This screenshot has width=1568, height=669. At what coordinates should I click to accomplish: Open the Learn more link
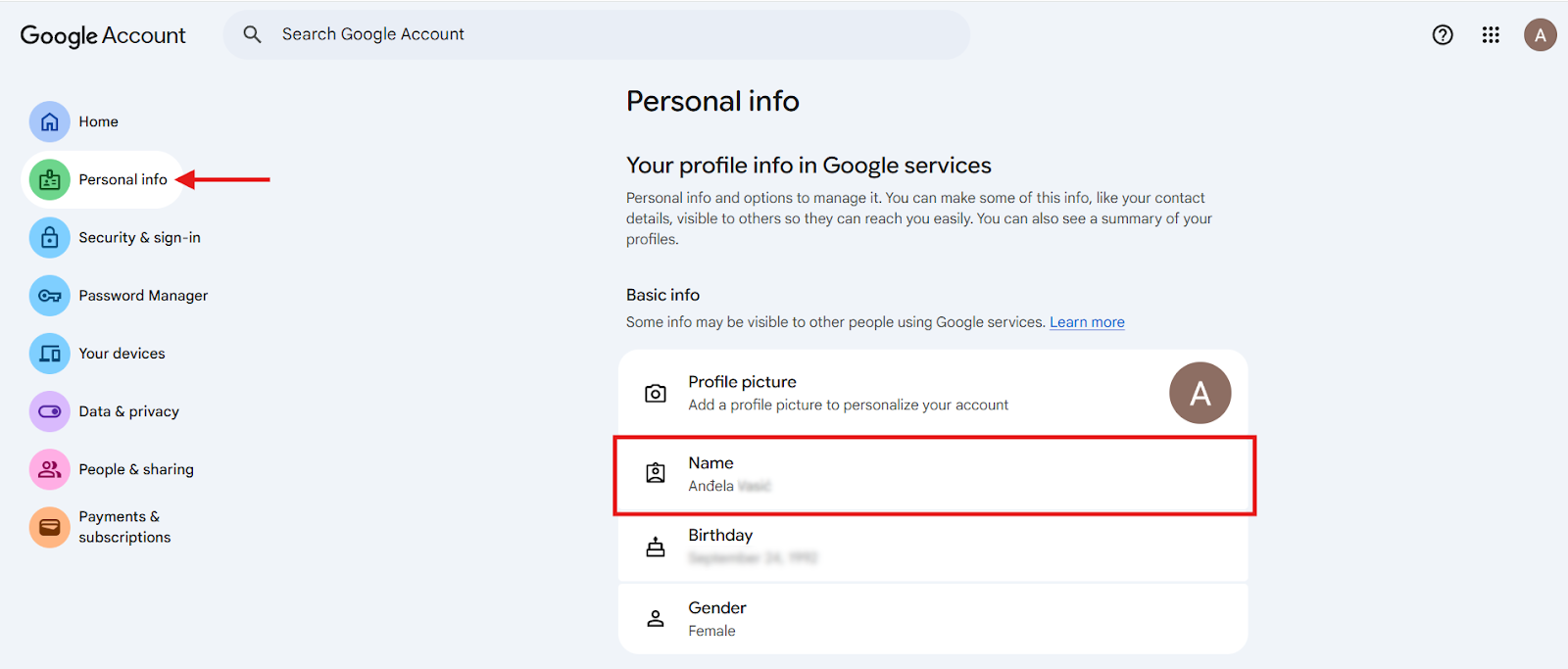point(1087,322)
